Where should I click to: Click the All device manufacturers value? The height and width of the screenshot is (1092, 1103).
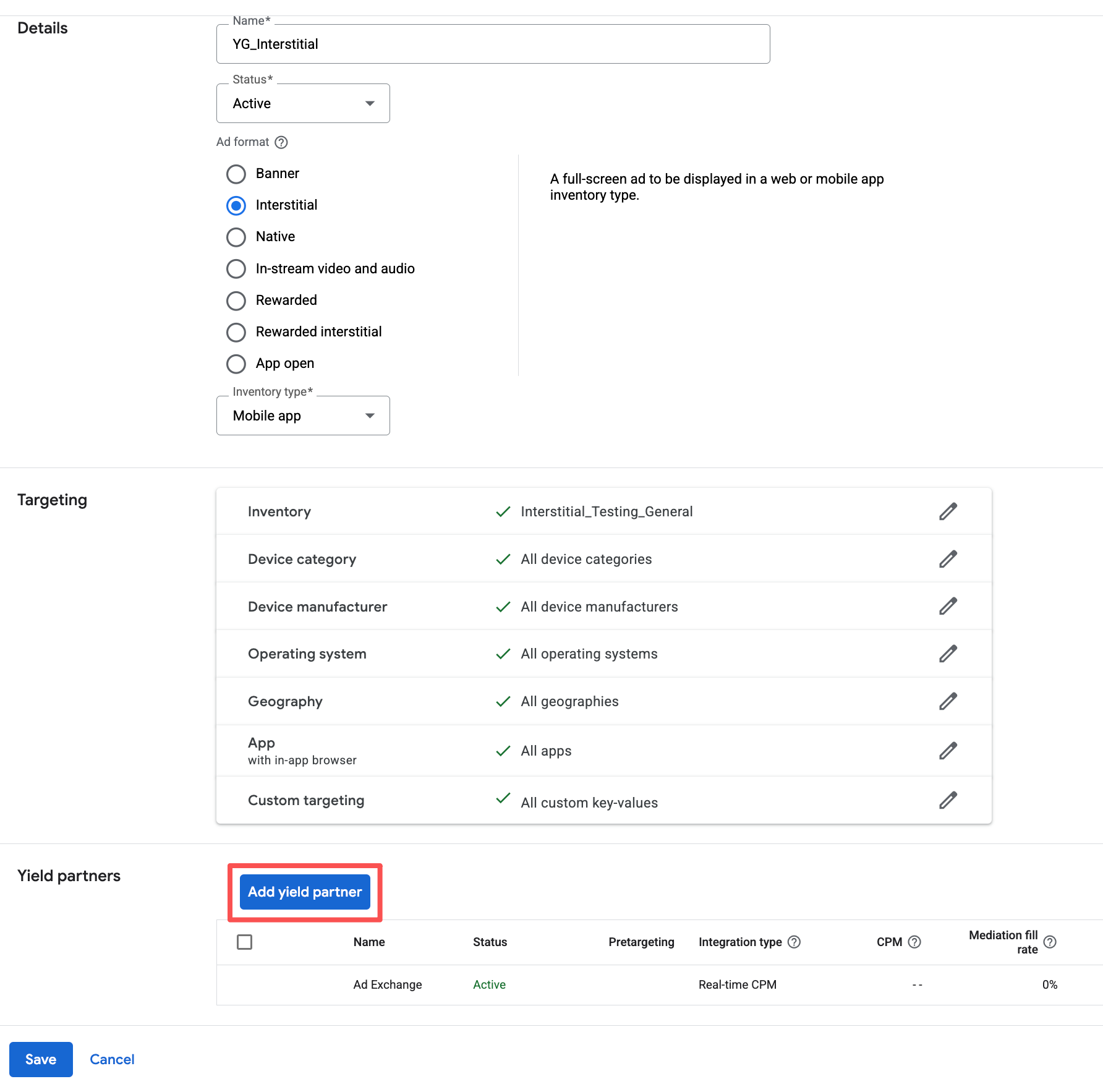(599, 607)
